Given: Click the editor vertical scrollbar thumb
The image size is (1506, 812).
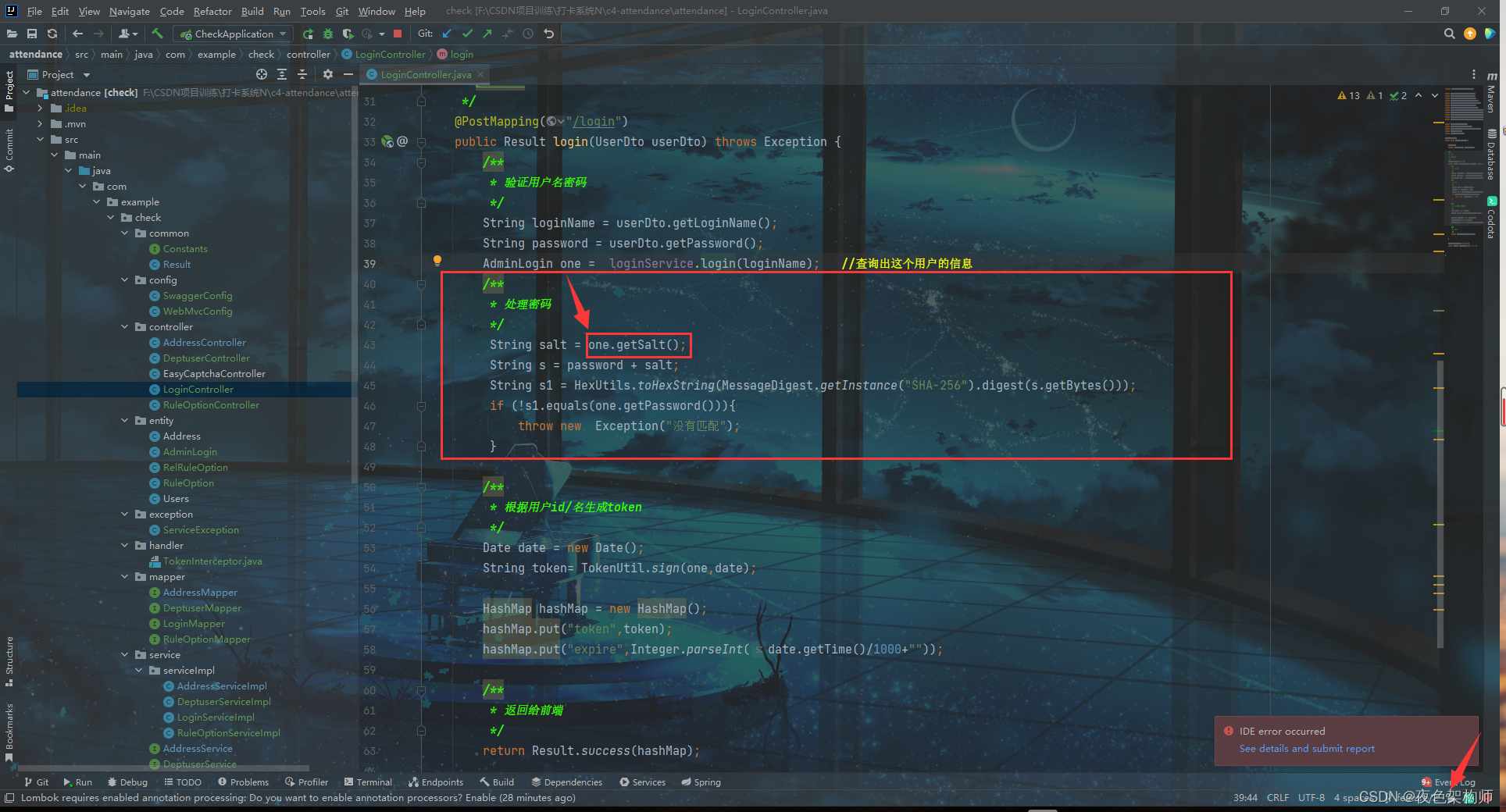Looking at the screenshot, I should click(x=1440, y=504).
